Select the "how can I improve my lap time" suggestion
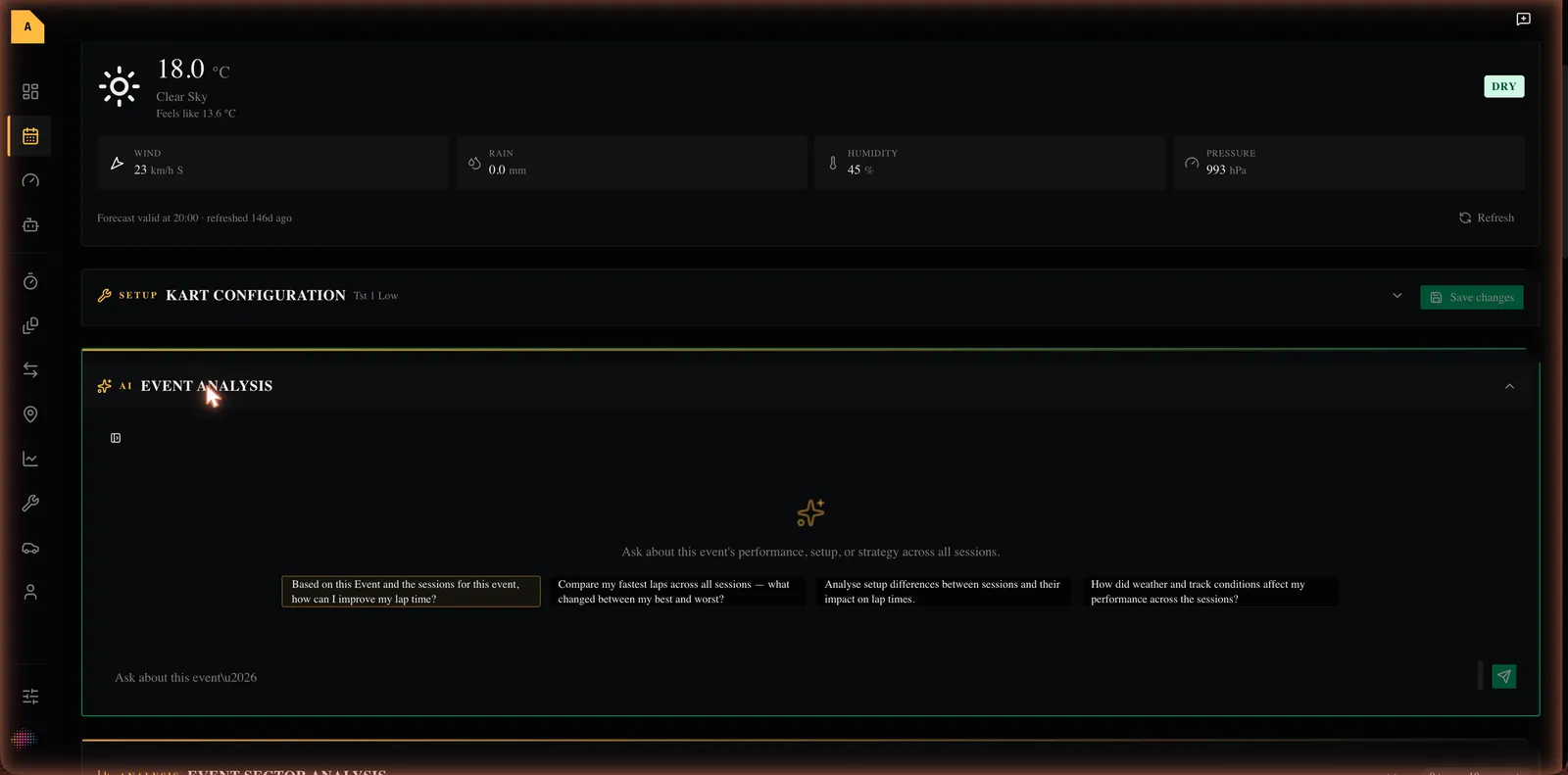 point(411,592)
